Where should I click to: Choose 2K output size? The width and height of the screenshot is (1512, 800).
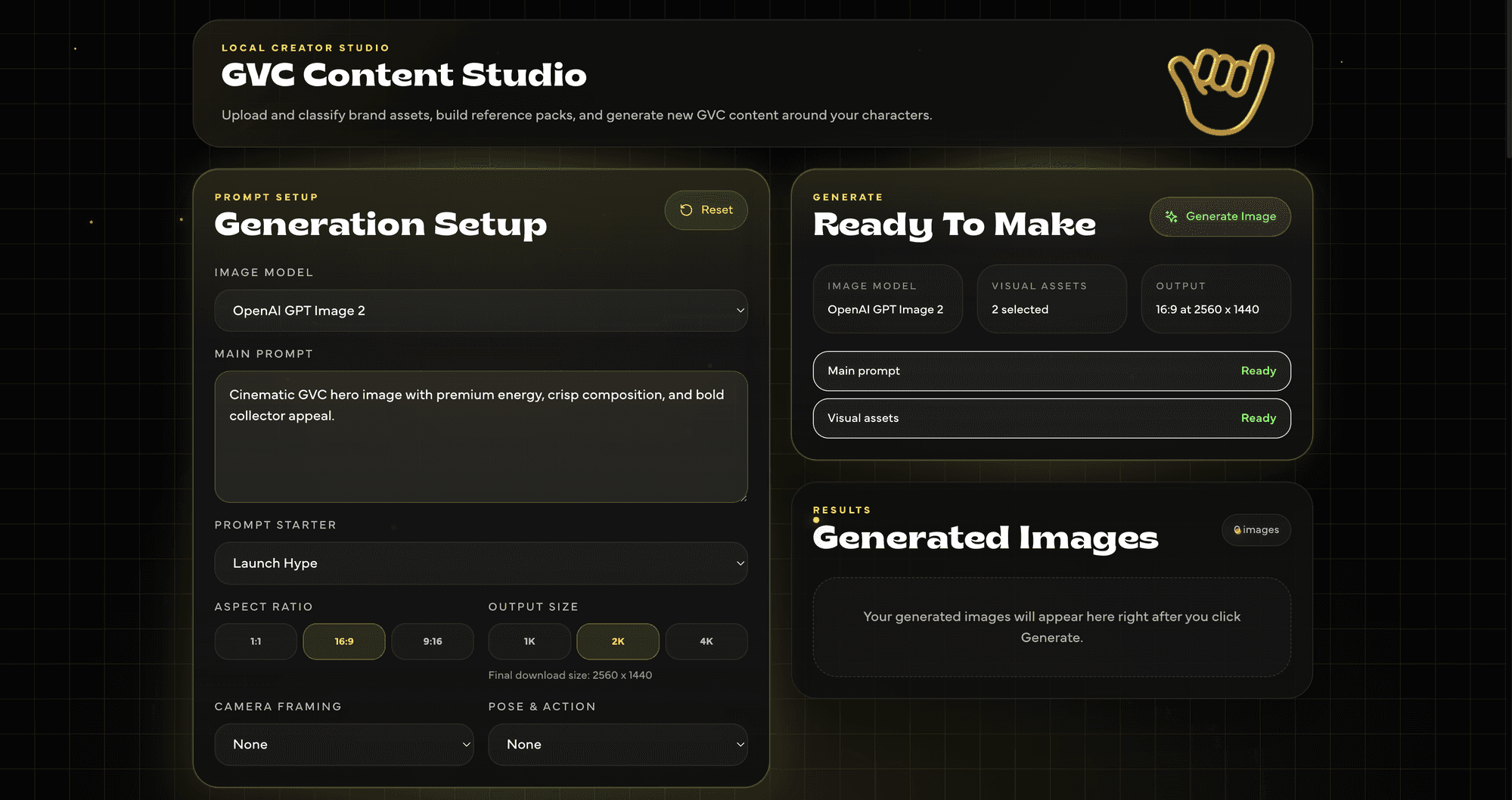[x=618, y=641]
